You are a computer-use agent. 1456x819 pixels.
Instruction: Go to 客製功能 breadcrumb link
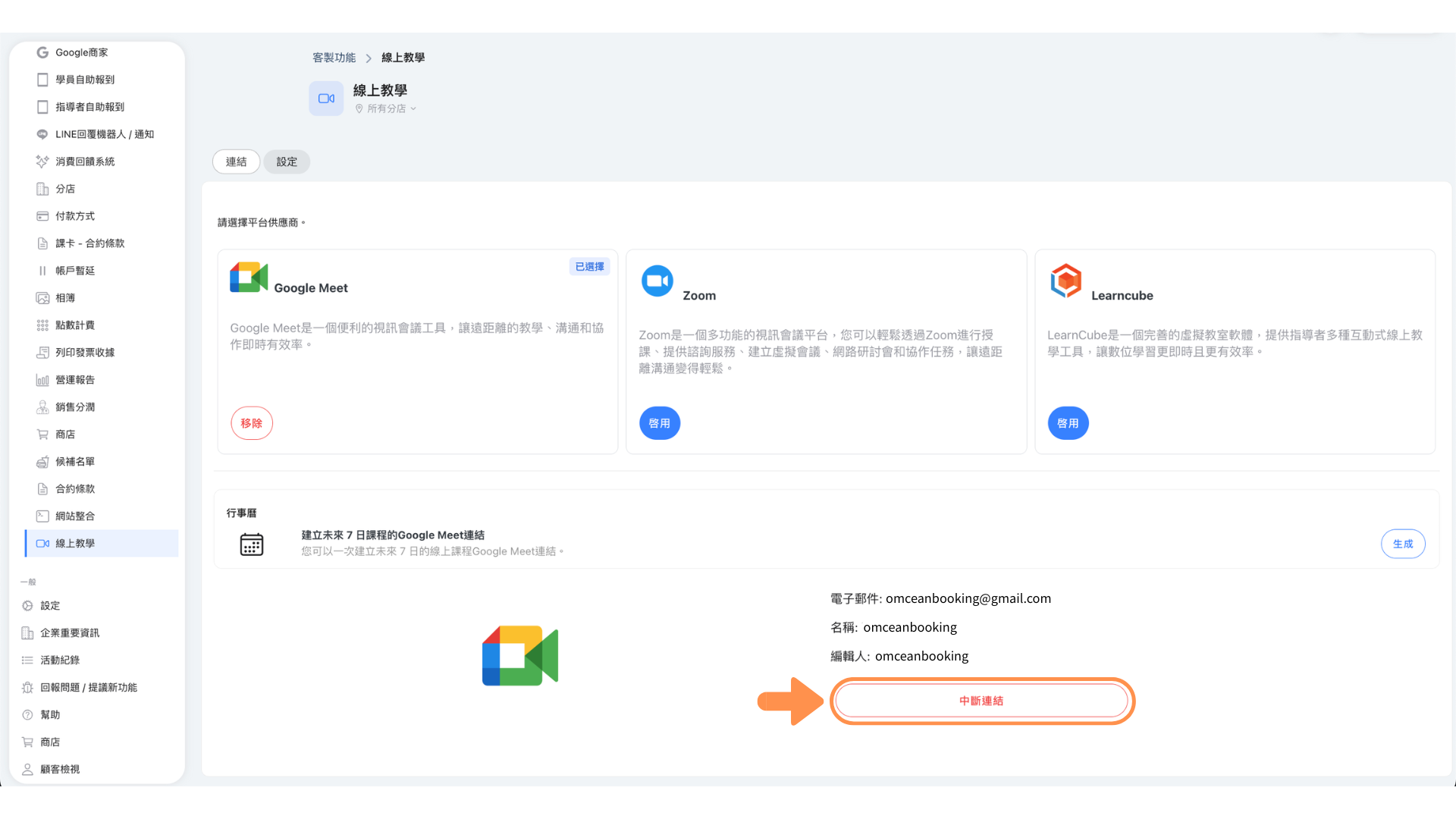click(x=334, y=58)
